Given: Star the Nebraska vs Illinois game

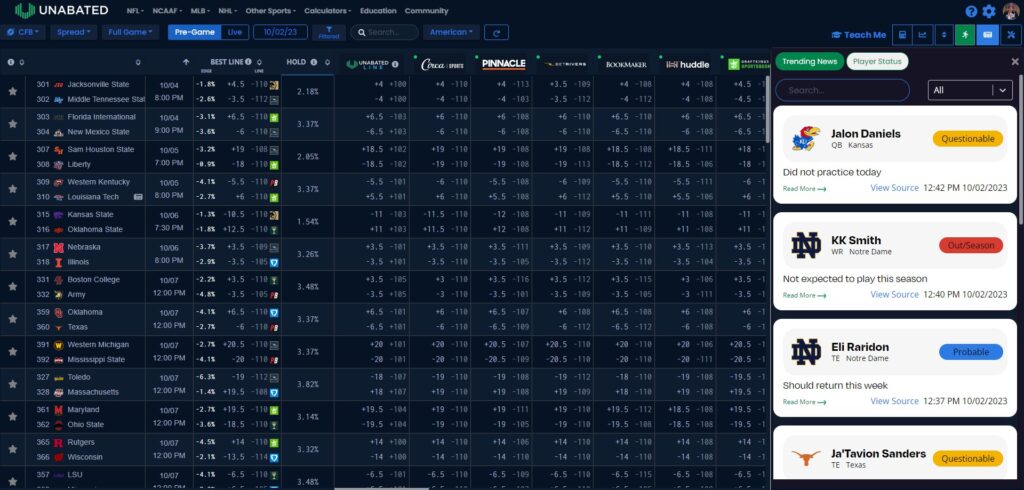Looking at the screenshot, I should pos(12,254).
